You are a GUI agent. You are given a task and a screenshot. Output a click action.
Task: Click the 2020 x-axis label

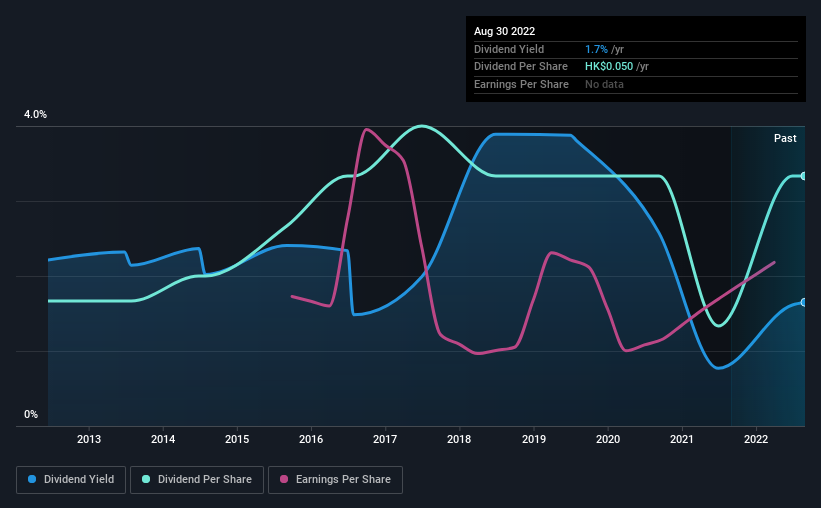(x=608, y=439)
